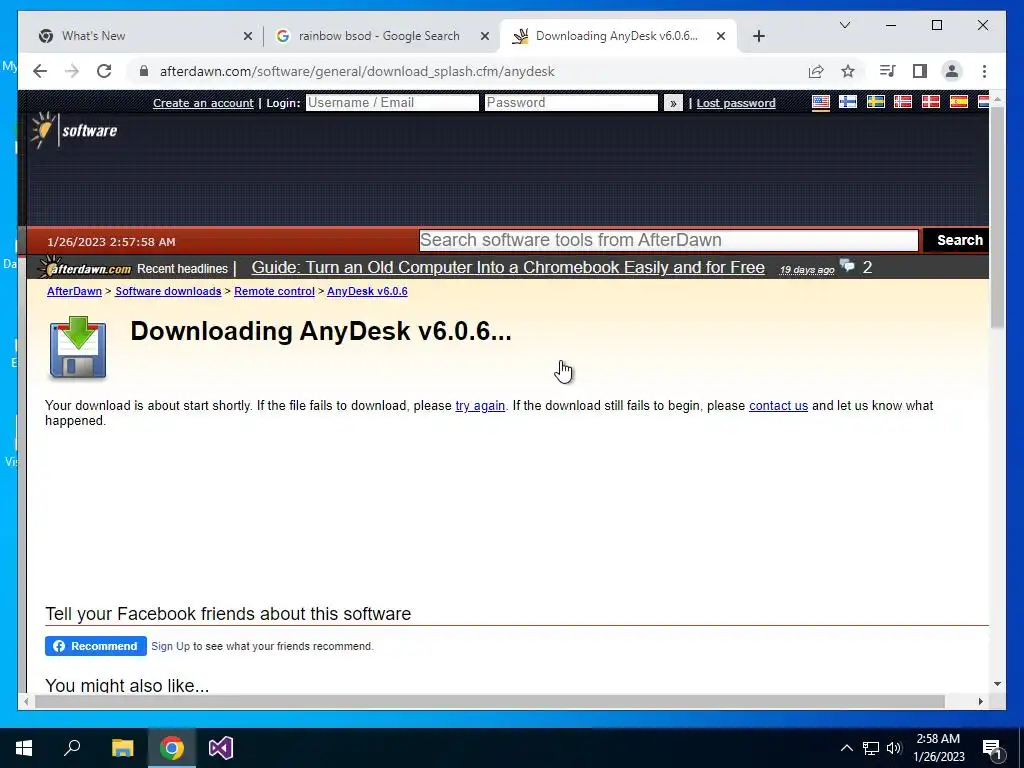
Task: Open Windows taskbar search
Action: click(x=72, y=748)
